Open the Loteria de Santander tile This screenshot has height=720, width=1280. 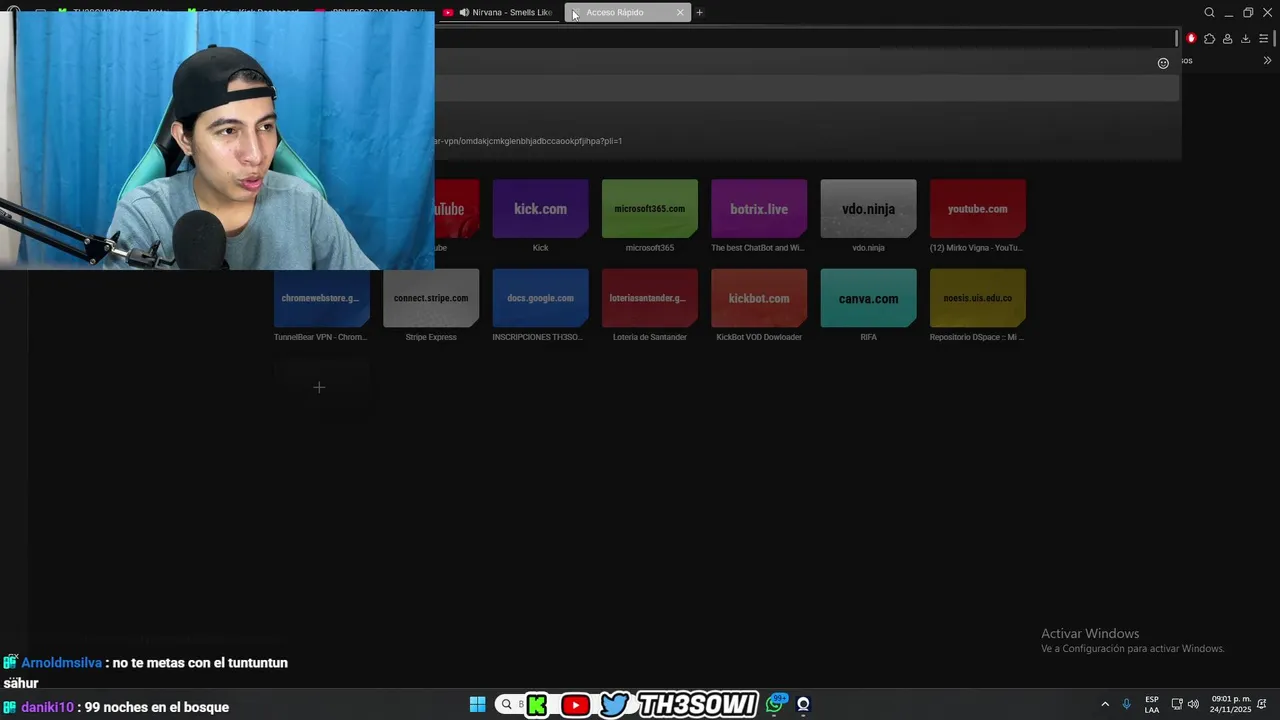coord(650,298)
